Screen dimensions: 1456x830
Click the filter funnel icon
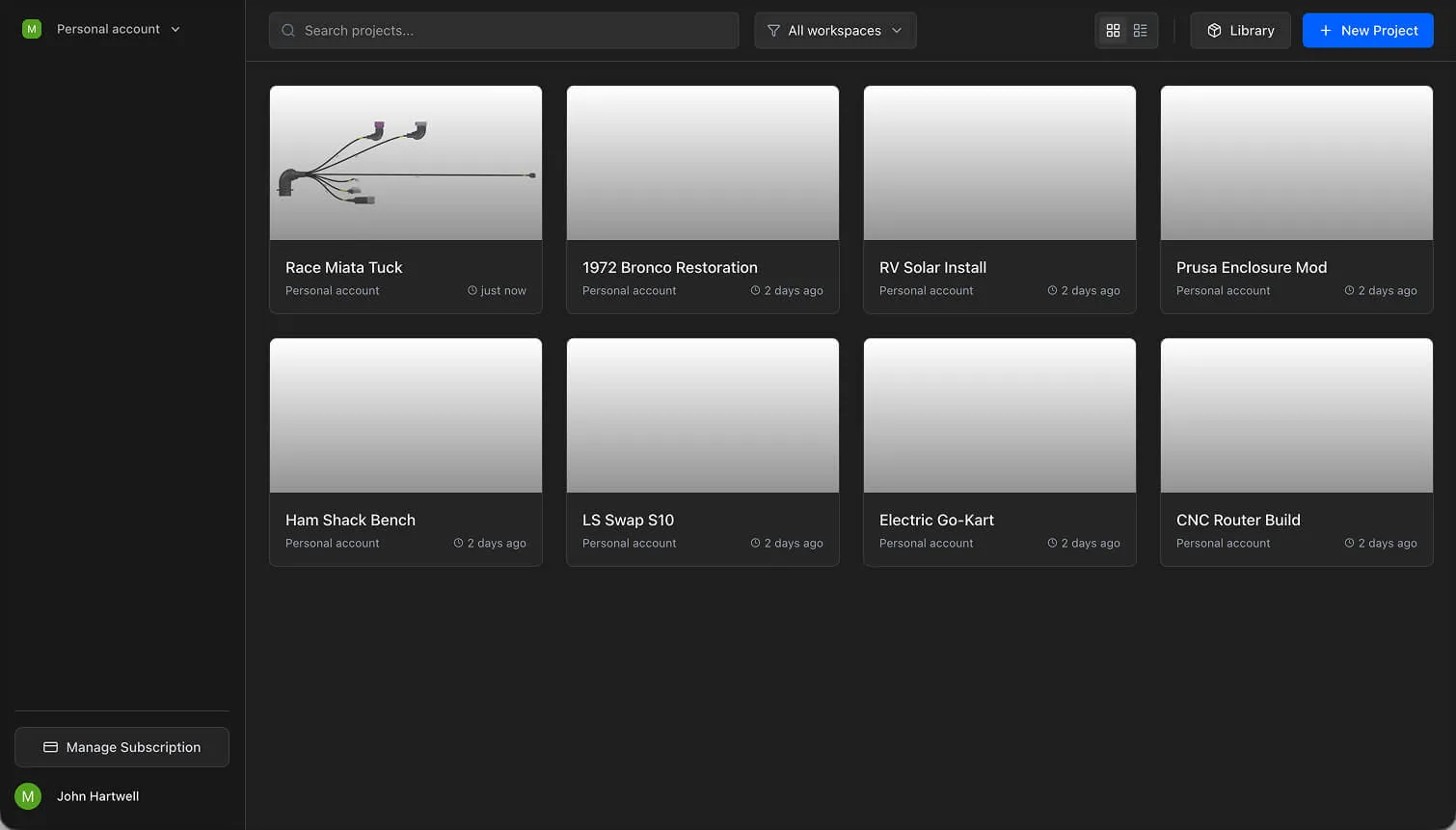(x=773, y=31)
